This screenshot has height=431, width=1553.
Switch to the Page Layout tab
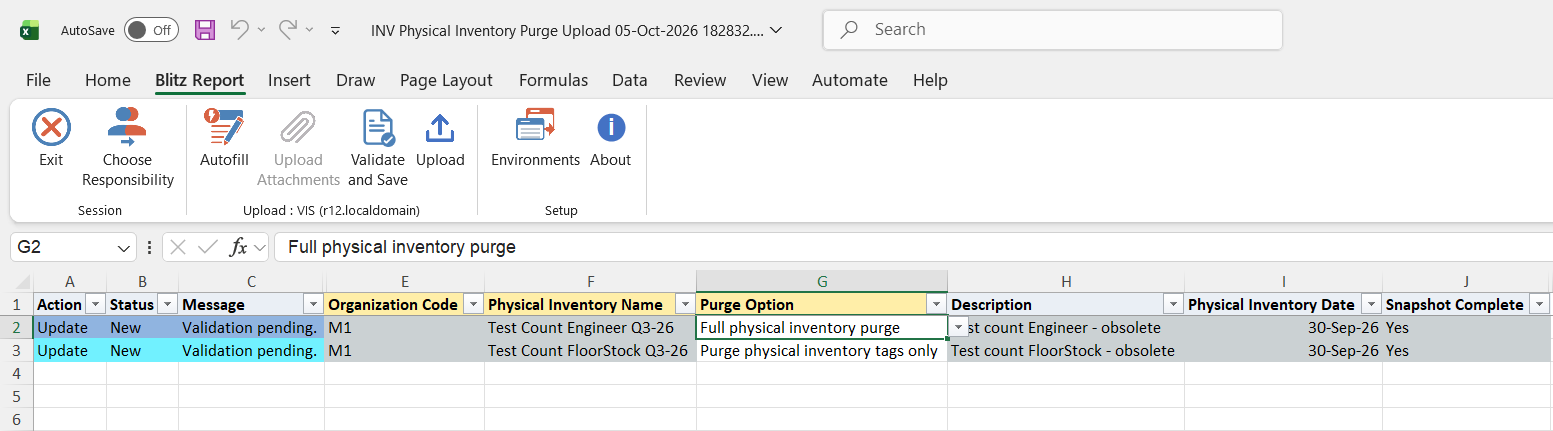(446, 80)
